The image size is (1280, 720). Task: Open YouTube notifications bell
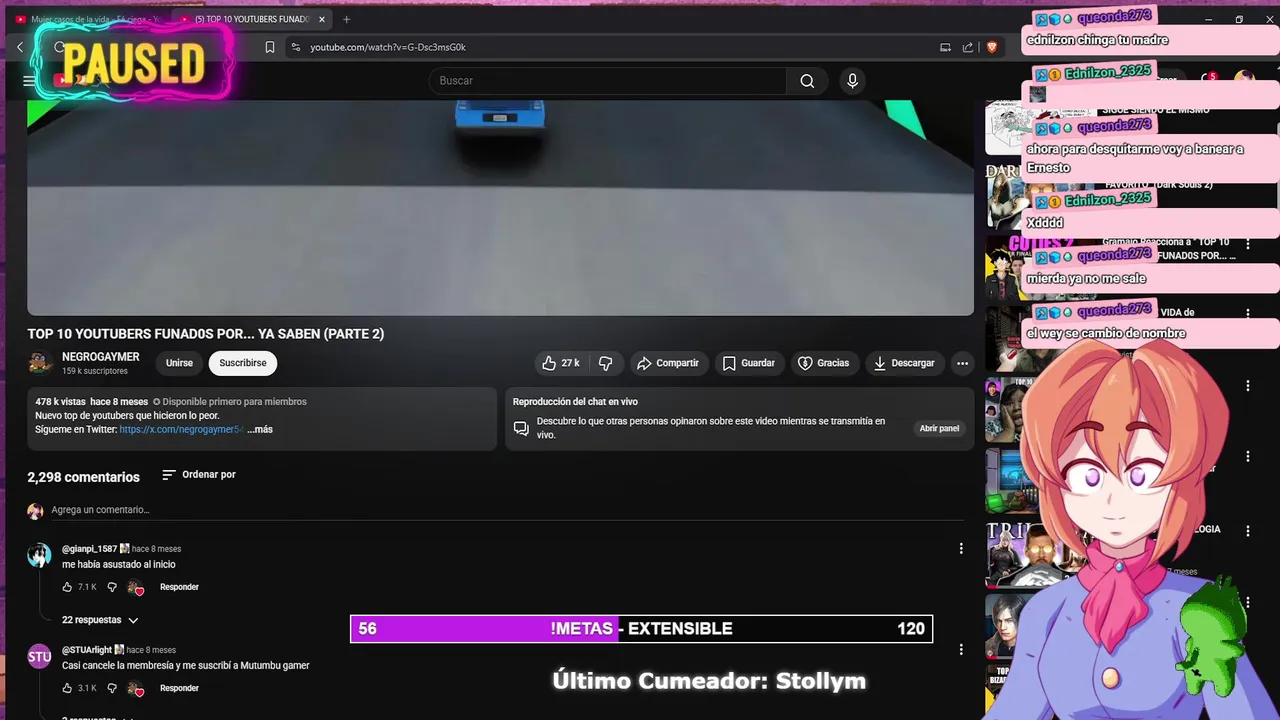1209,79
